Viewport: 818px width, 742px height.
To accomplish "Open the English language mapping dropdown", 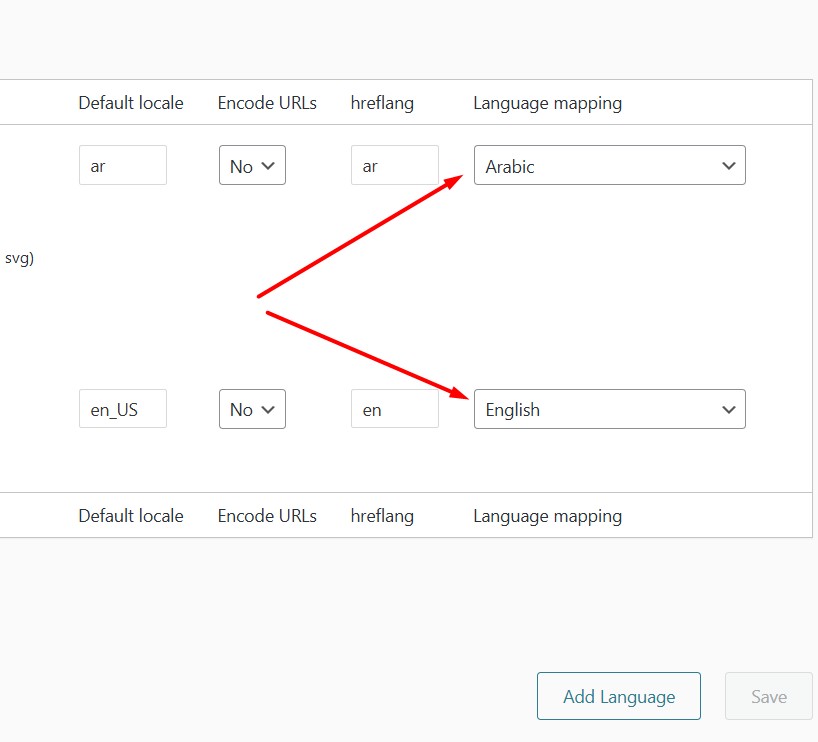I will 609,409.
